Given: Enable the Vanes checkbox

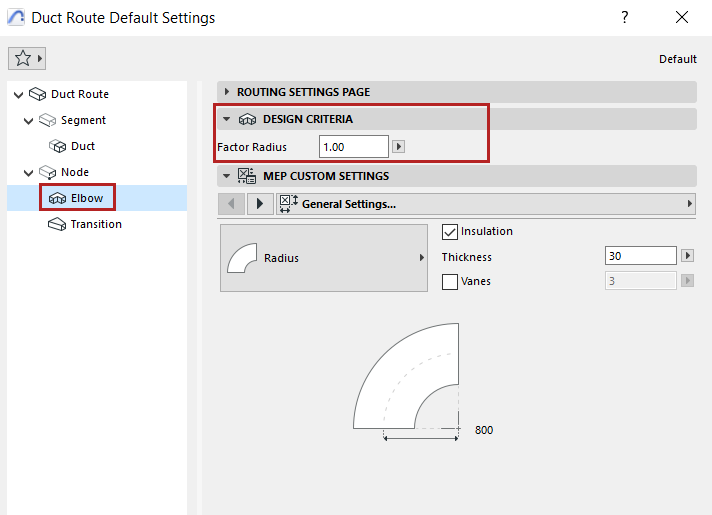Looking at the screenshot, I should click(x=450, y=282).
